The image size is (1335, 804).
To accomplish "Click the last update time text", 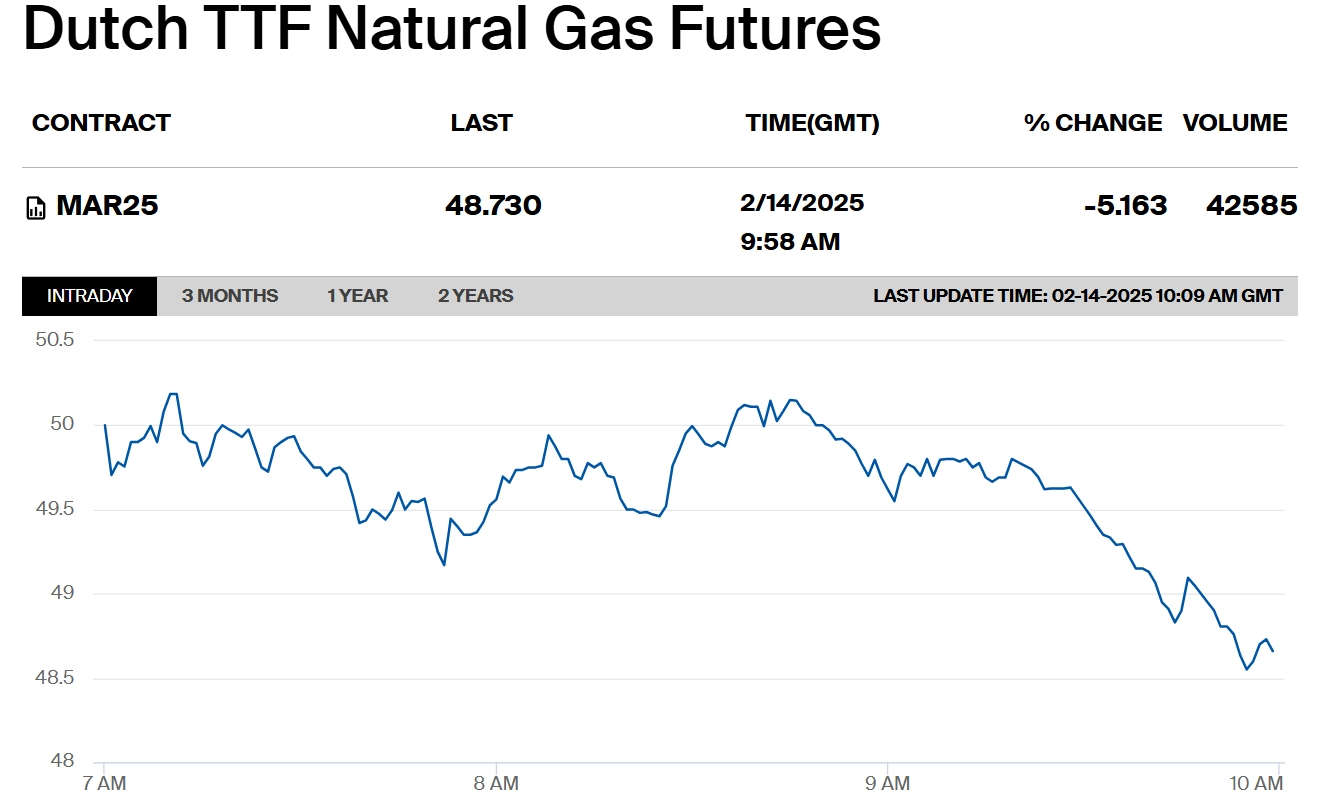I will point(1078,296).
